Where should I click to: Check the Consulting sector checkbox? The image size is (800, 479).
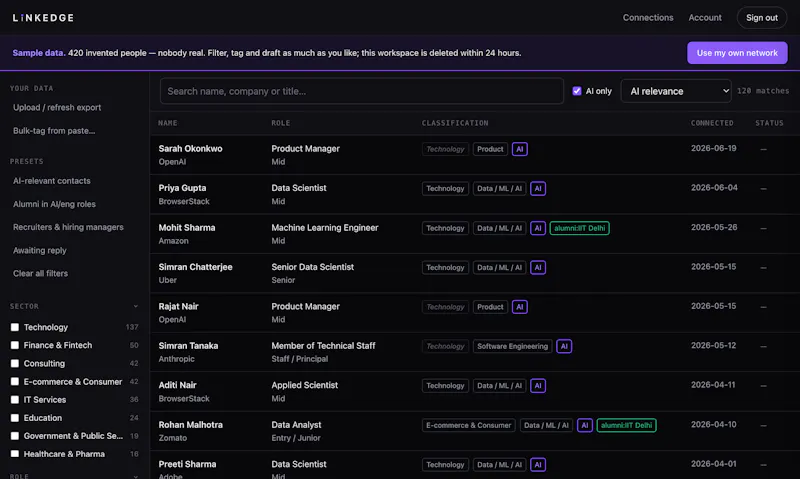tap(15, 364)
